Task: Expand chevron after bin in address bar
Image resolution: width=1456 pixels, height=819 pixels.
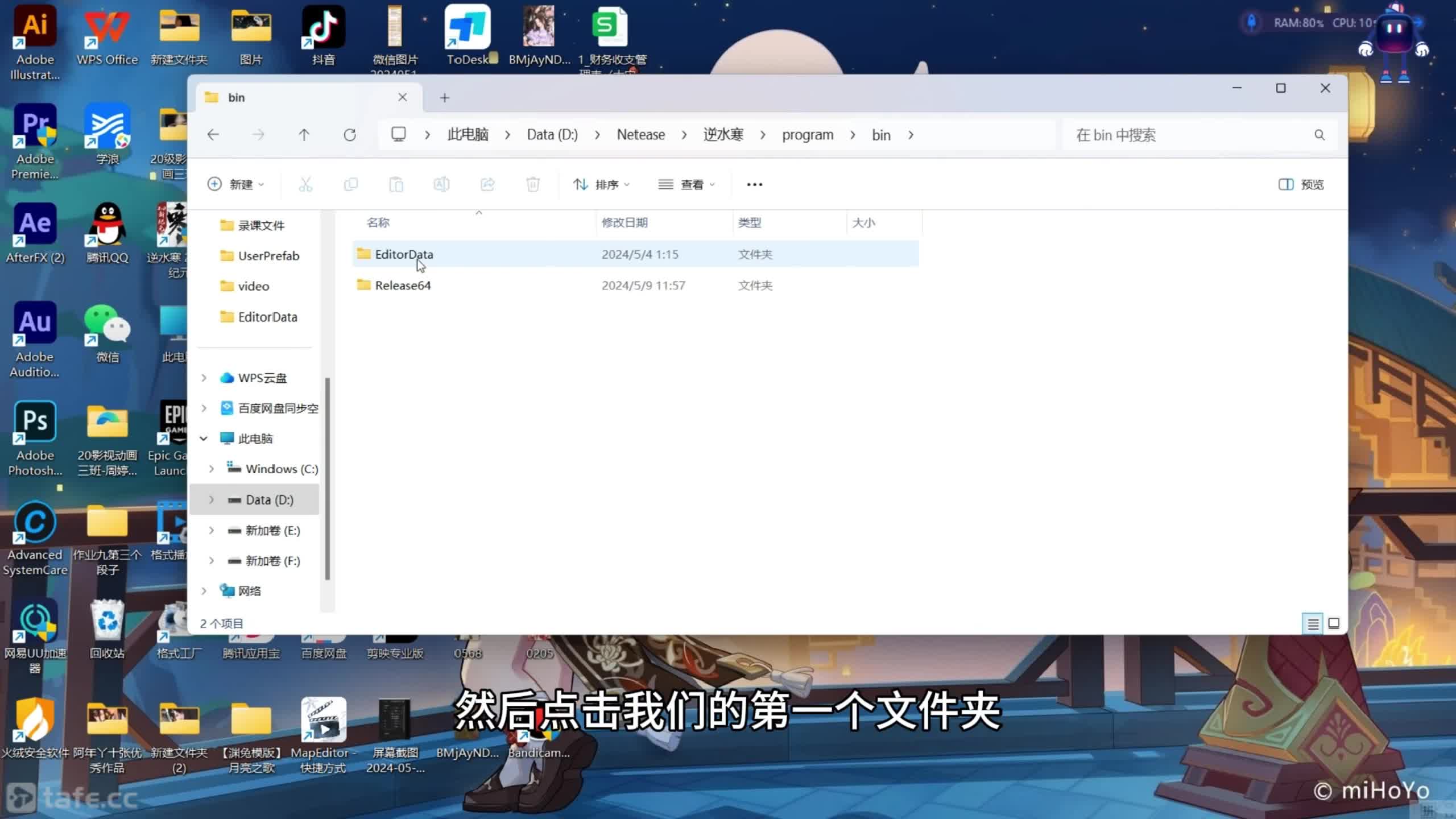Action: (x=911, y=135)
